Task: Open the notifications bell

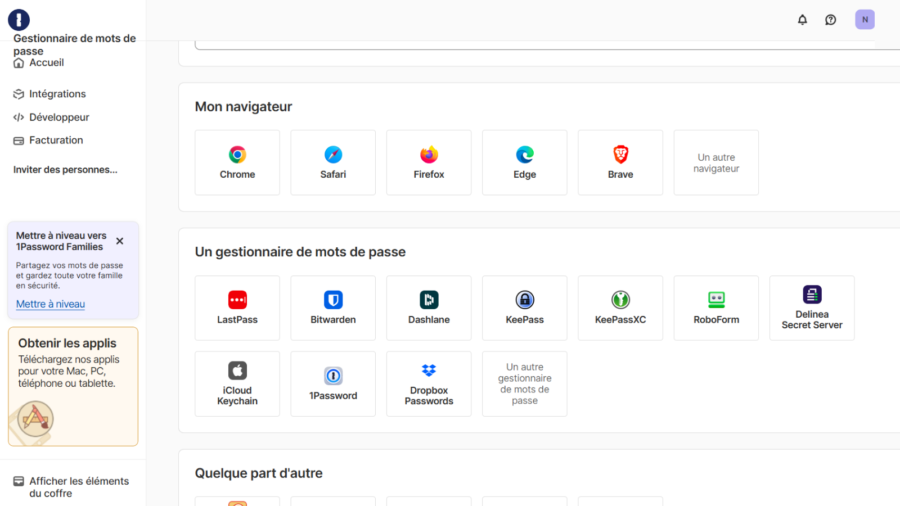Action: pos(802,20)
